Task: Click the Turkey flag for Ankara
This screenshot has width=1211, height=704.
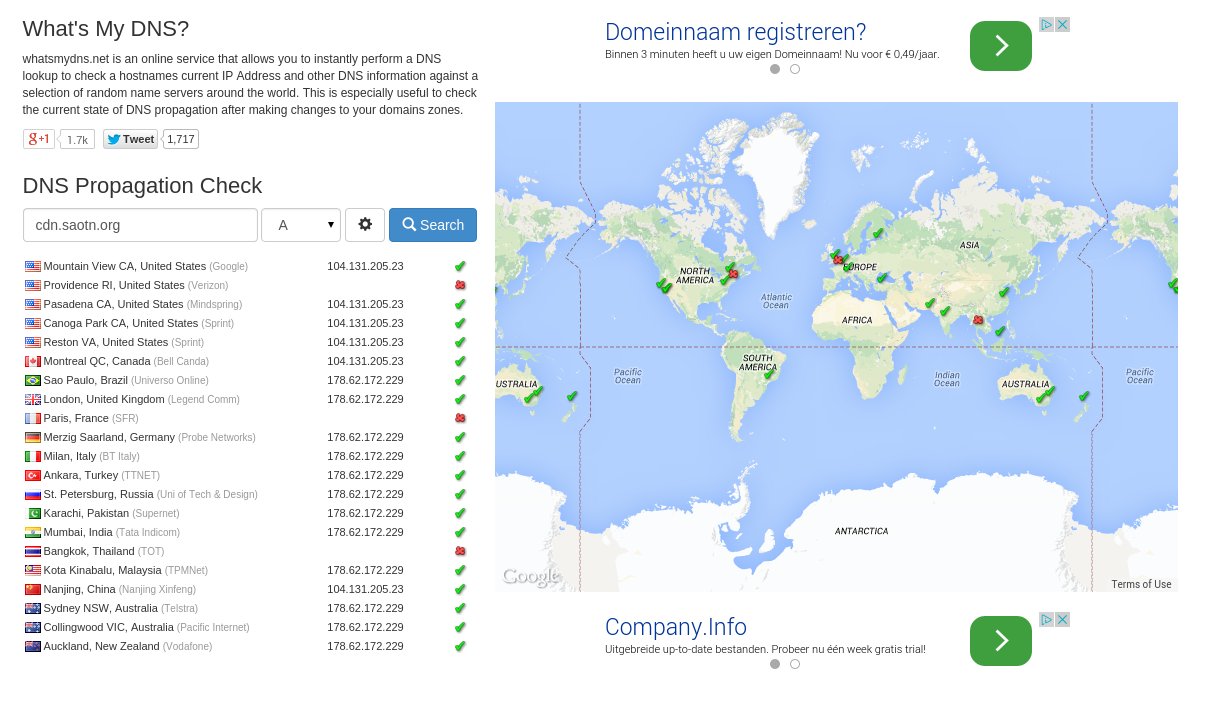Action: tap(33, 475)
